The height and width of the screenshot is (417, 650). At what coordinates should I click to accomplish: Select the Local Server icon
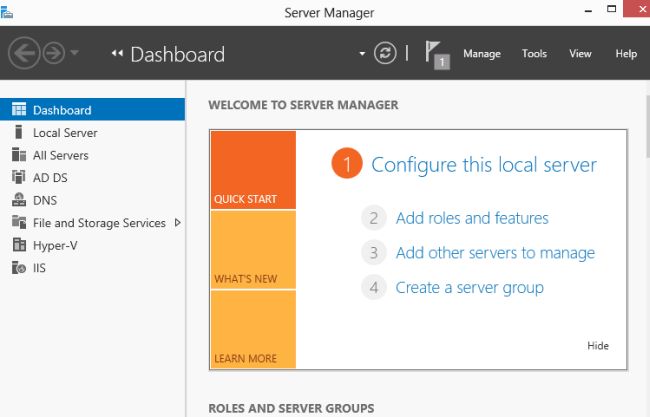[x=18, y=133]
